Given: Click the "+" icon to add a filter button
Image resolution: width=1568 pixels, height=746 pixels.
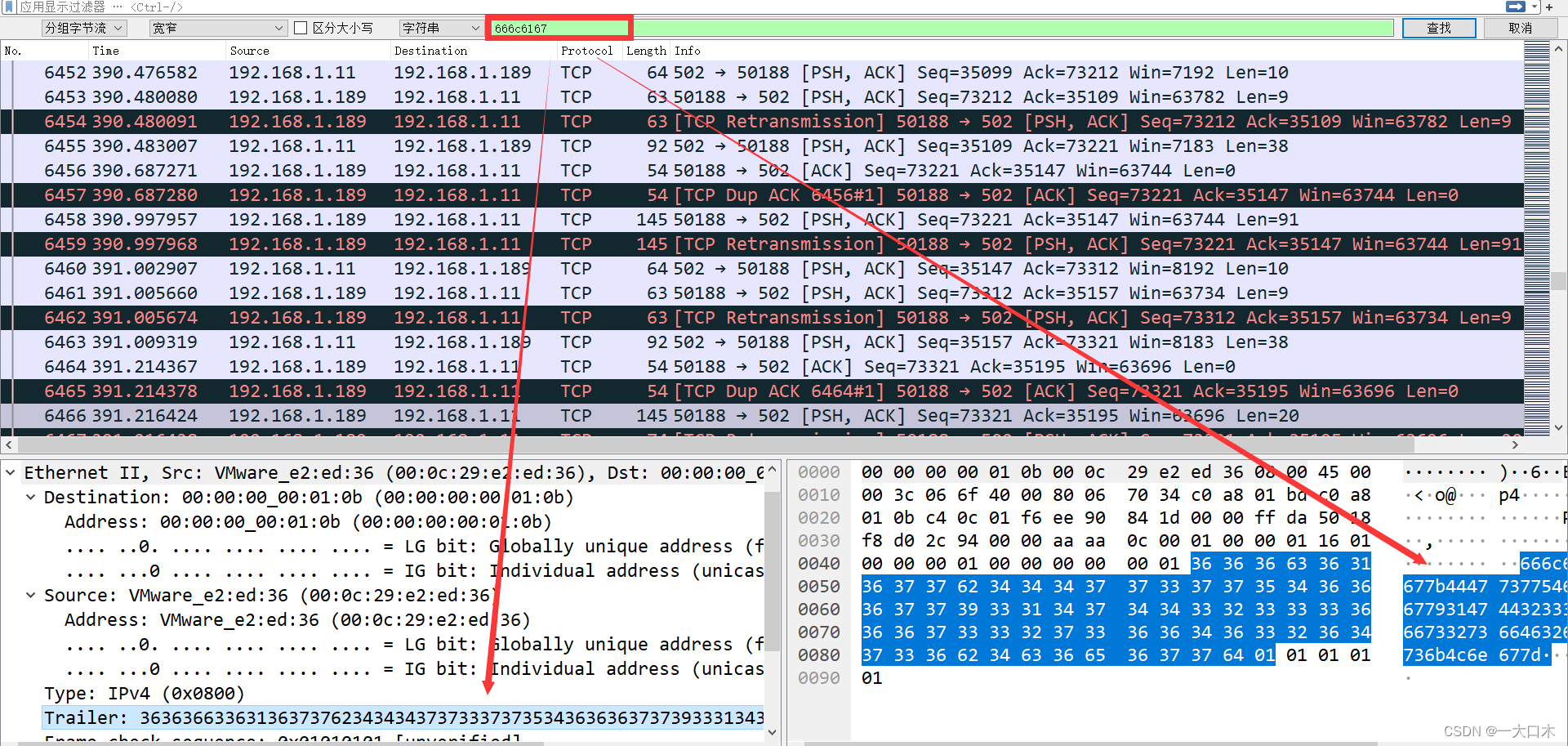Looking at the screenshot, I should click(x=1549, y=7).
